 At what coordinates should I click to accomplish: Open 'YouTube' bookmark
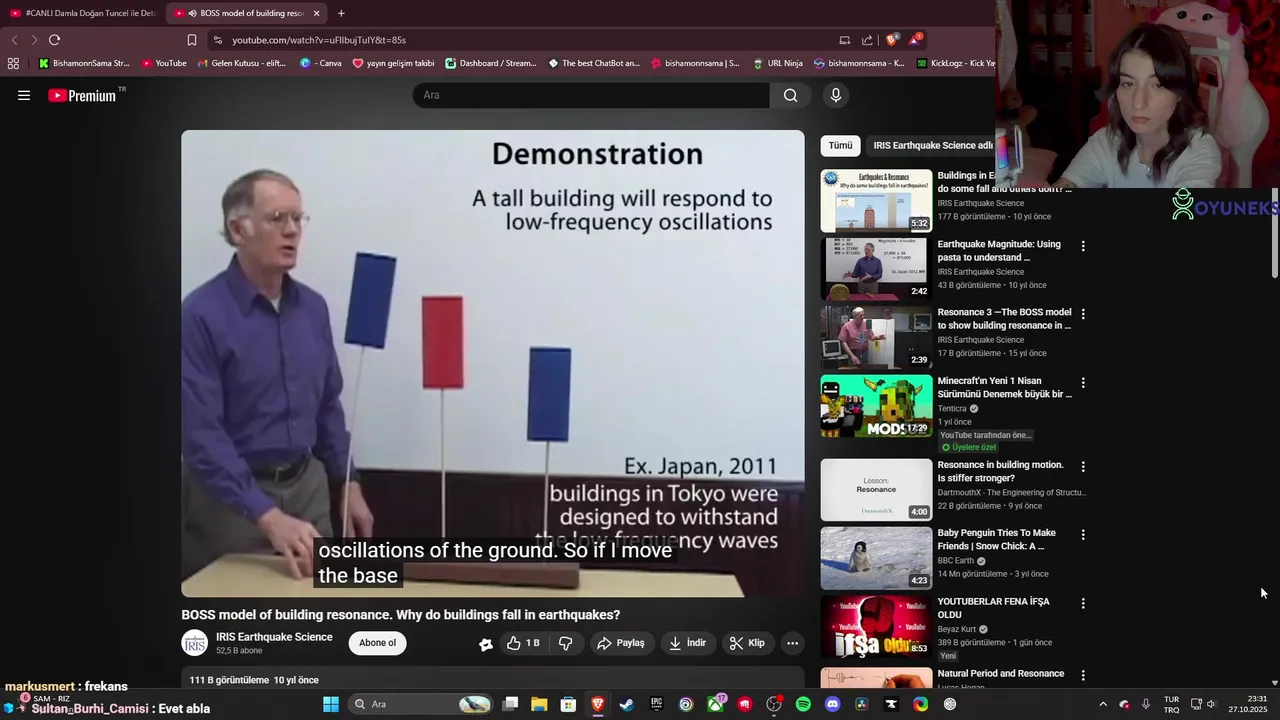[x=164, y=63]
